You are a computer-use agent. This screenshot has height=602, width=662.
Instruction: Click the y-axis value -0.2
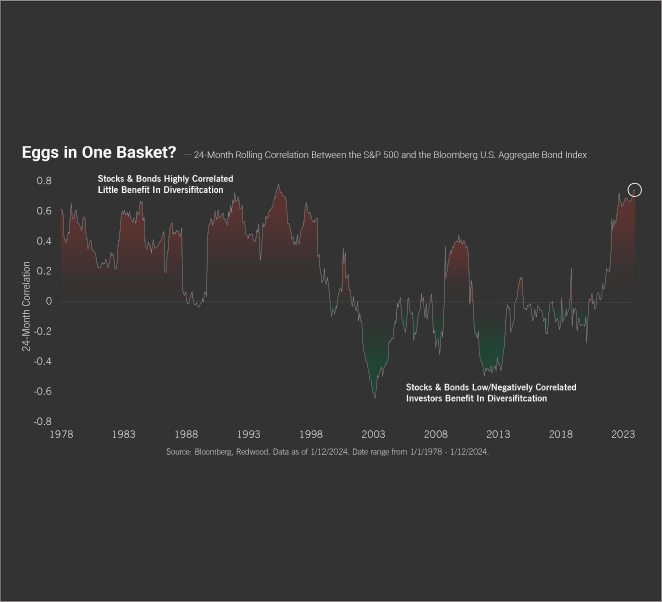coord(42,331)
